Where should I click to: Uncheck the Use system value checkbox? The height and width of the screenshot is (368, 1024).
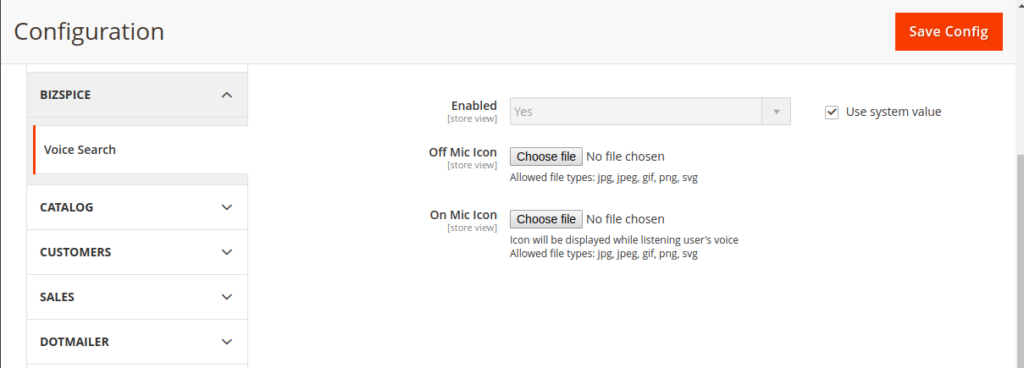831,112
